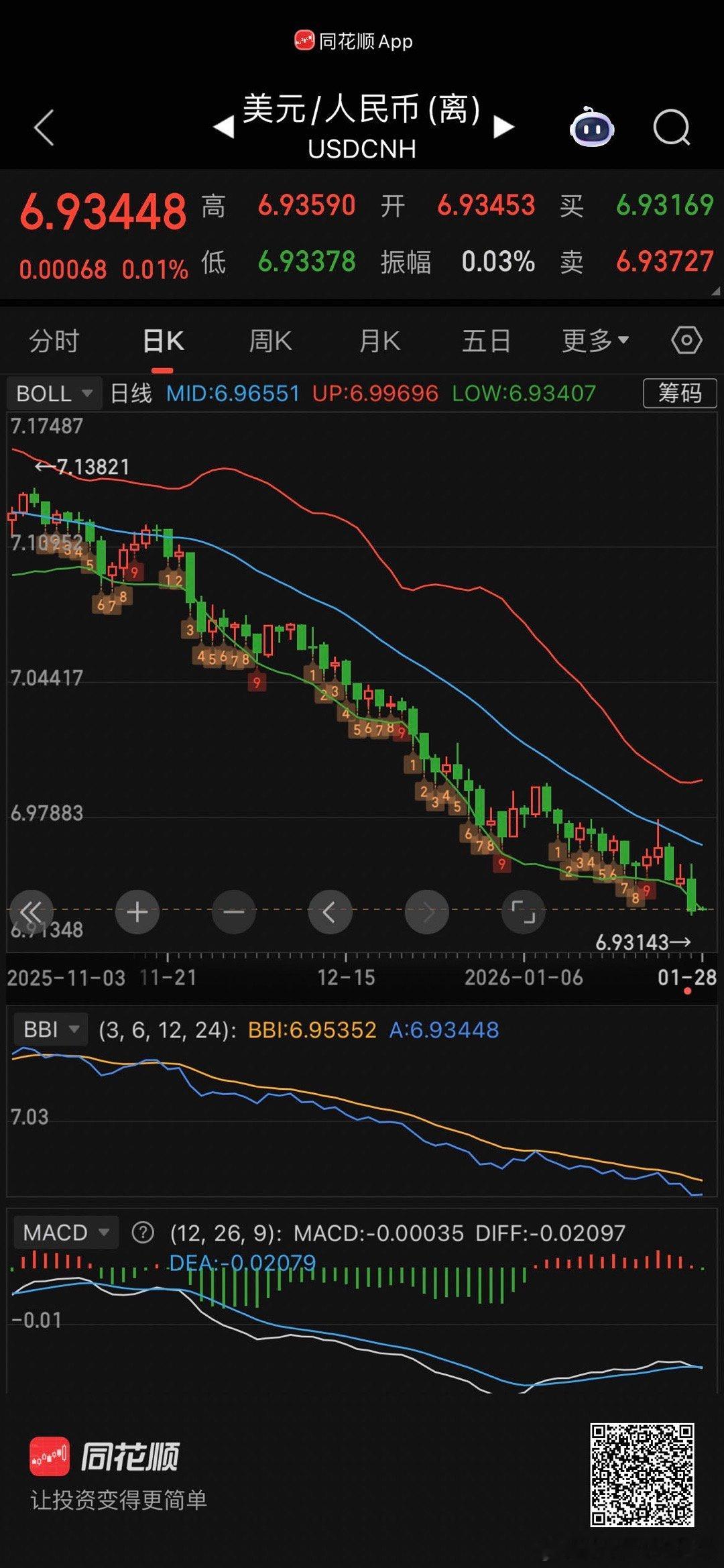Tap the 01-28 date label
This screenshot has height=1568, width=724.
pyautogui.click(x=687, y=978)
